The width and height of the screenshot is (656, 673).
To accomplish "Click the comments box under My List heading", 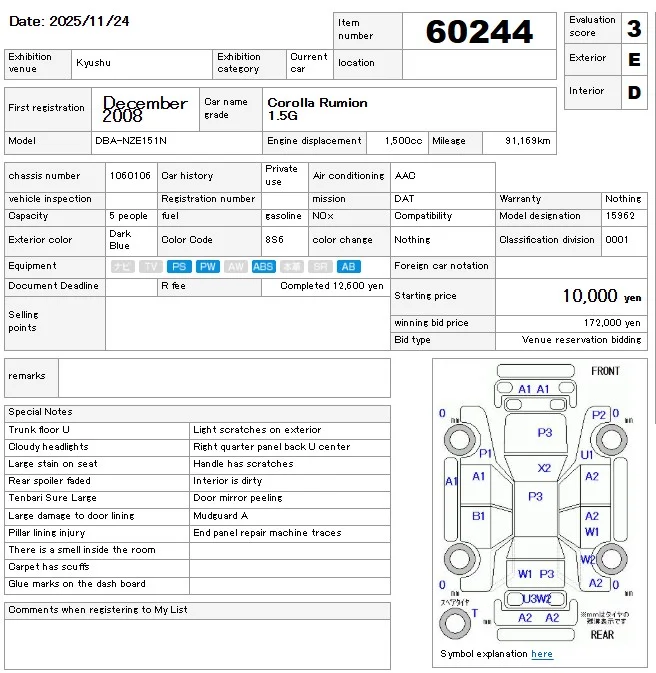I will tap(197, 644).
